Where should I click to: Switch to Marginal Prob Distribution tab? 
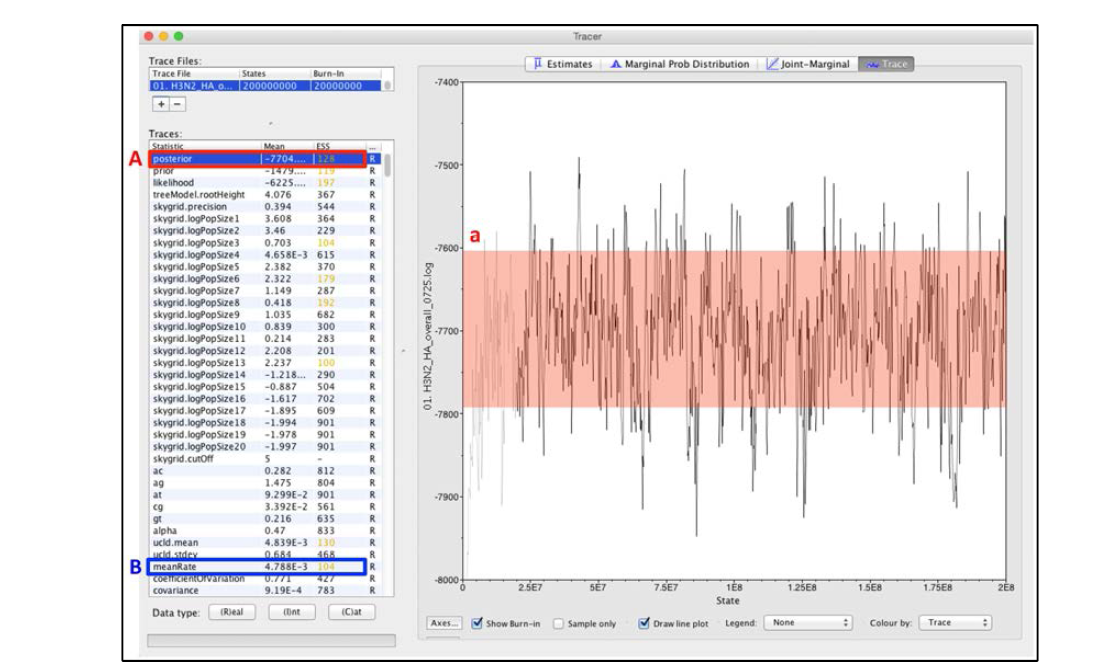678,64
